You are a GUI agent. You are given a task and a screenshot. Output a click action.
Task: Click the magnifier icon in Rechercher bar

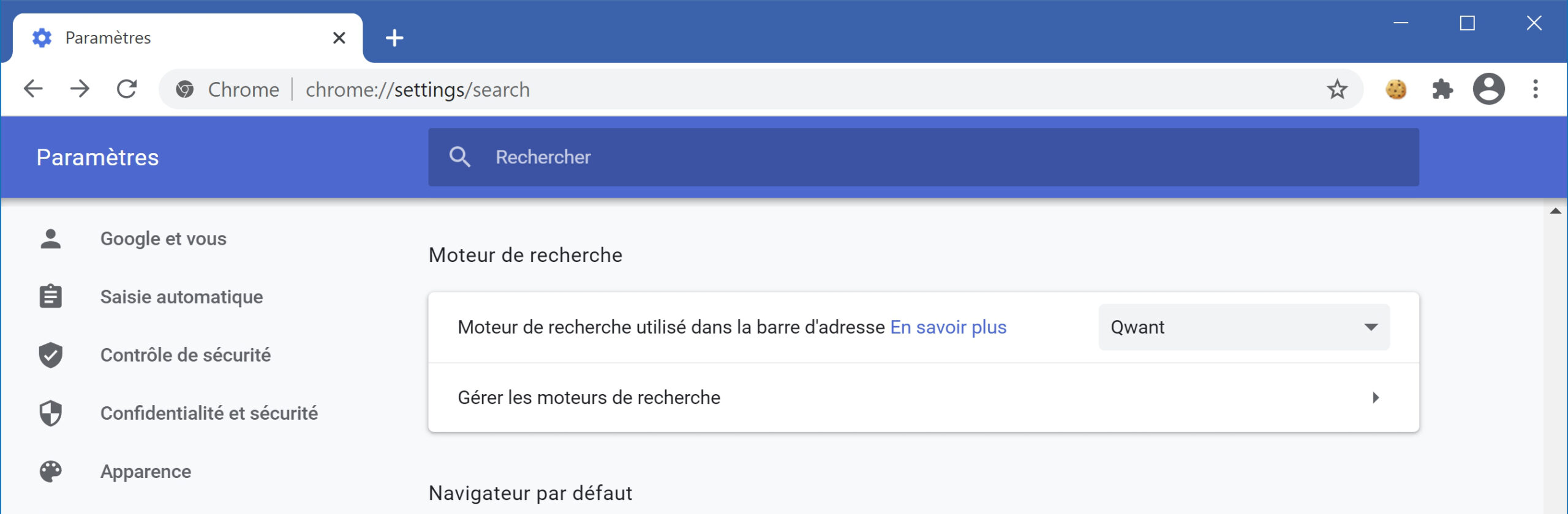(459, 157)
